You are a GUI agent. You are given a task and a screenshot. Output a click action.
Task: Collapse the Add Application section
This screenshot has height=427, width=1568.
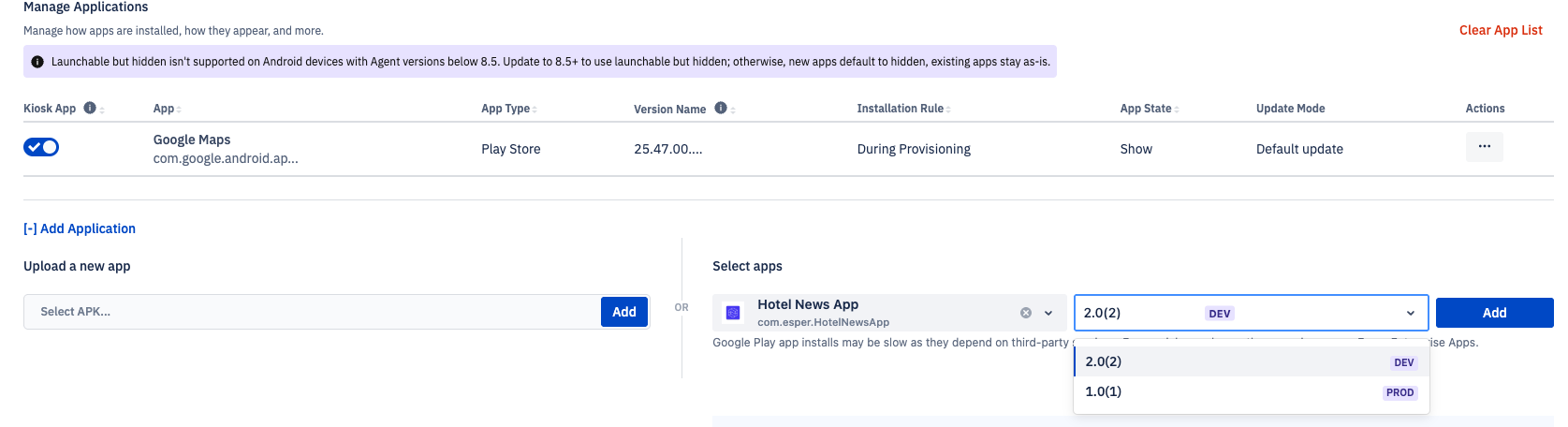80,228
